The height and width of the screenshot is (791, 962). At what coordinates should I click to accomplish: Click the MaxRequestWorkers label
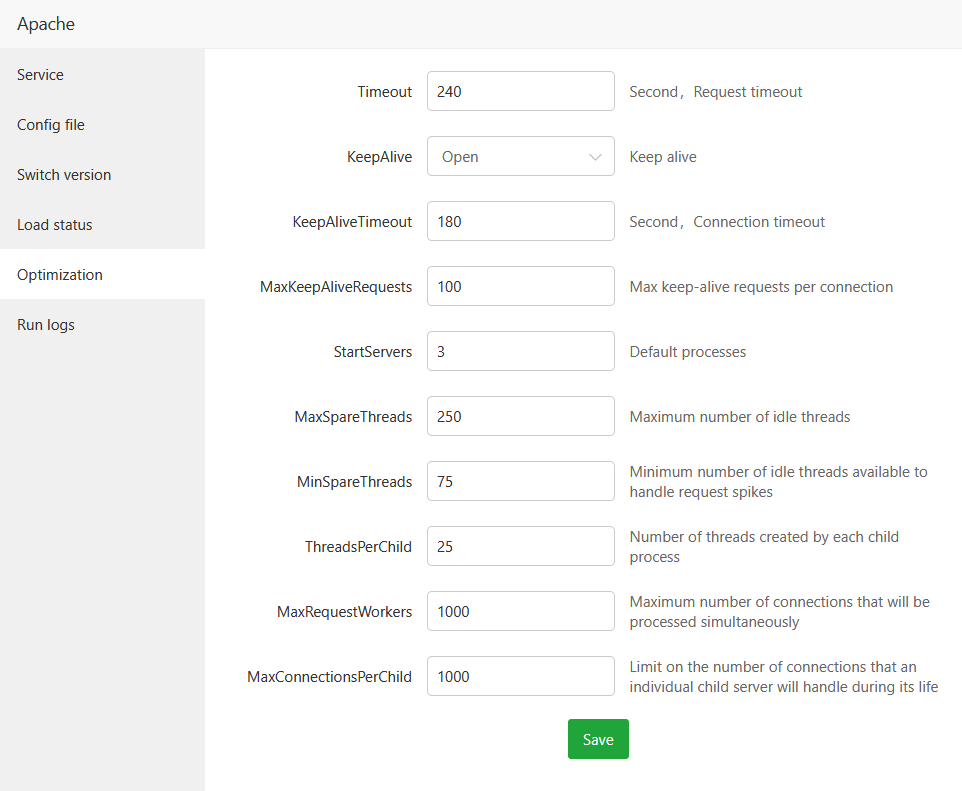344,612
